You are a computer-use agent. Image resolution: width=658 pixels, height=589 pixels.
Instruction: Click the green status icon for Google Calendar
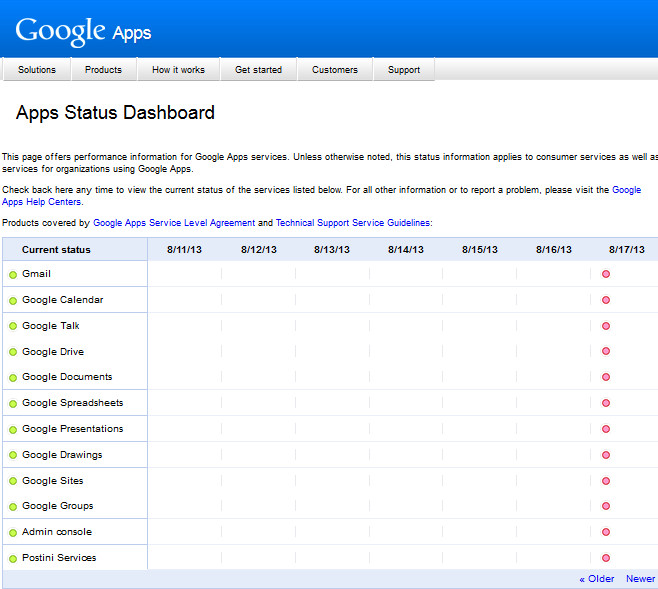13,301
